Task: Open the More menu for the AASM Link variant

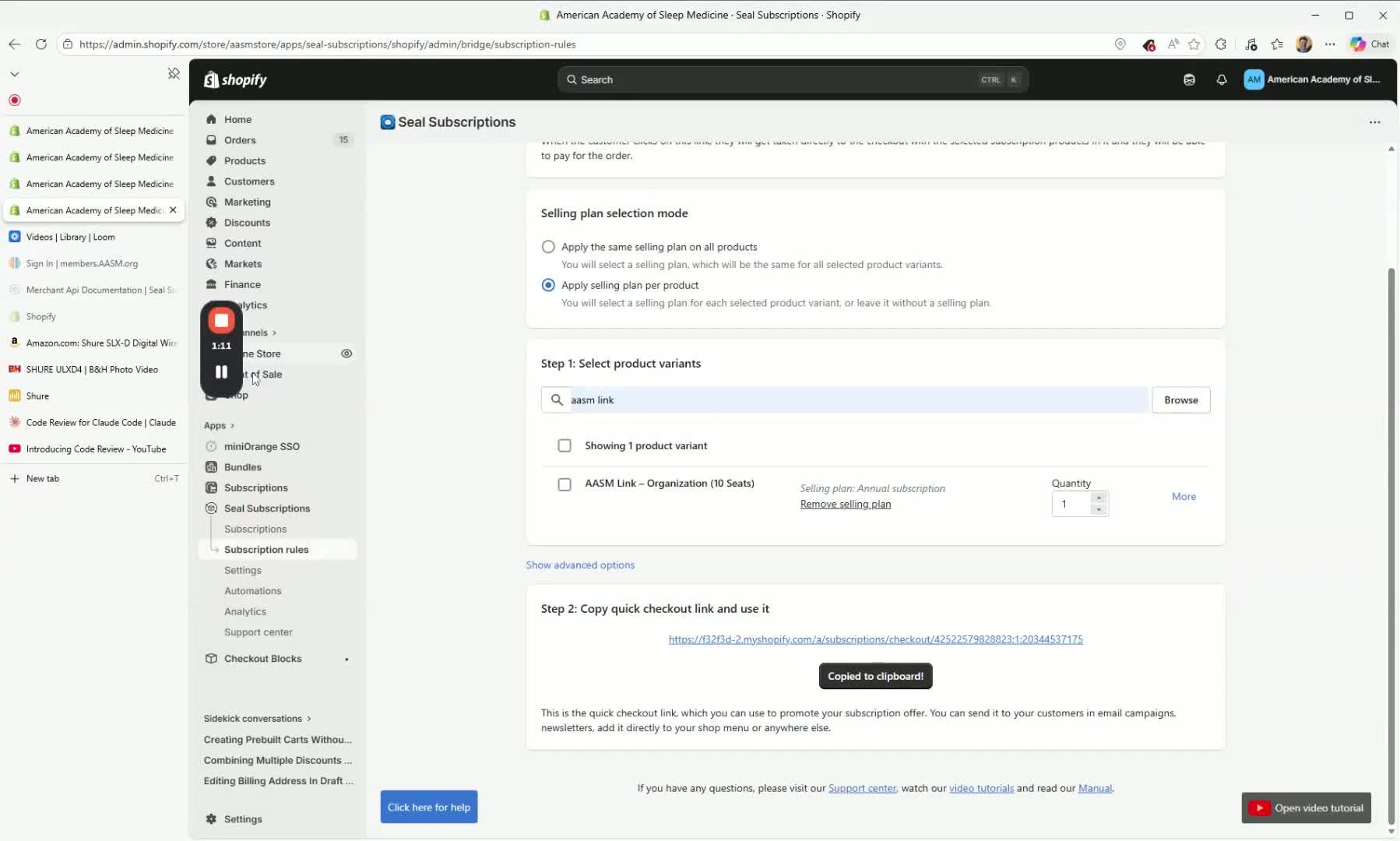Action: (1184, 496)
